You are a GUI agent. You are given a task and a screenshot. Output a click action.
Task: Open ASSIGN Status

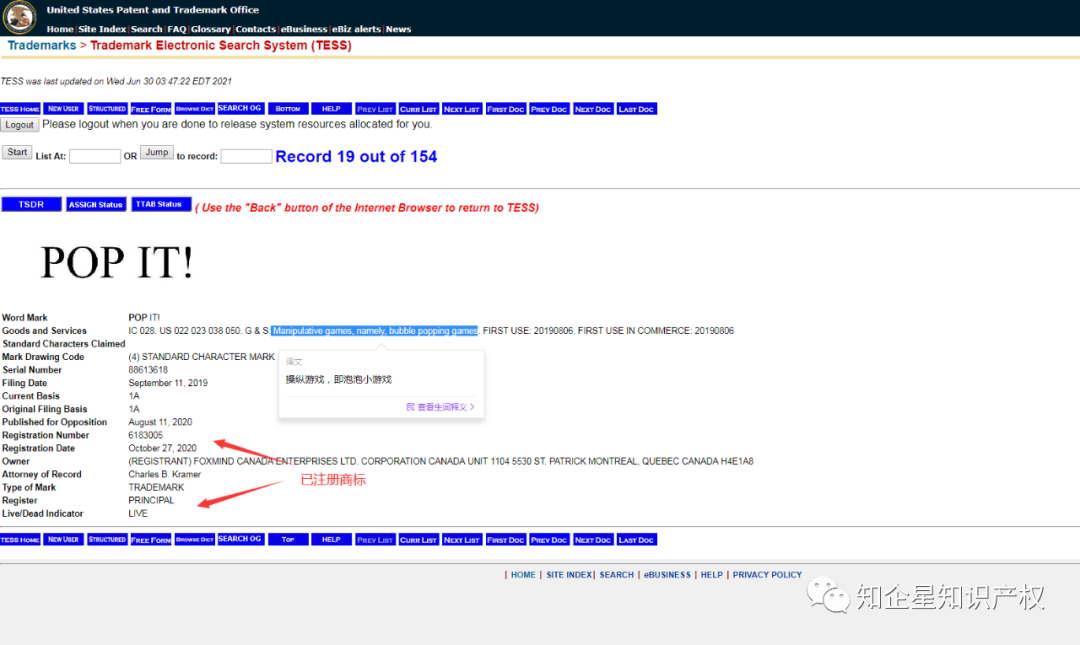pyautogui.click(x=96, y=205)
